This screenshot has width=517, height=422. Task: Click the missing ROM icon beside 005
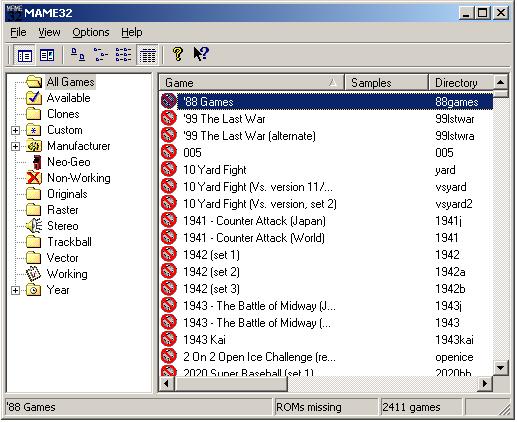(169, 152)
